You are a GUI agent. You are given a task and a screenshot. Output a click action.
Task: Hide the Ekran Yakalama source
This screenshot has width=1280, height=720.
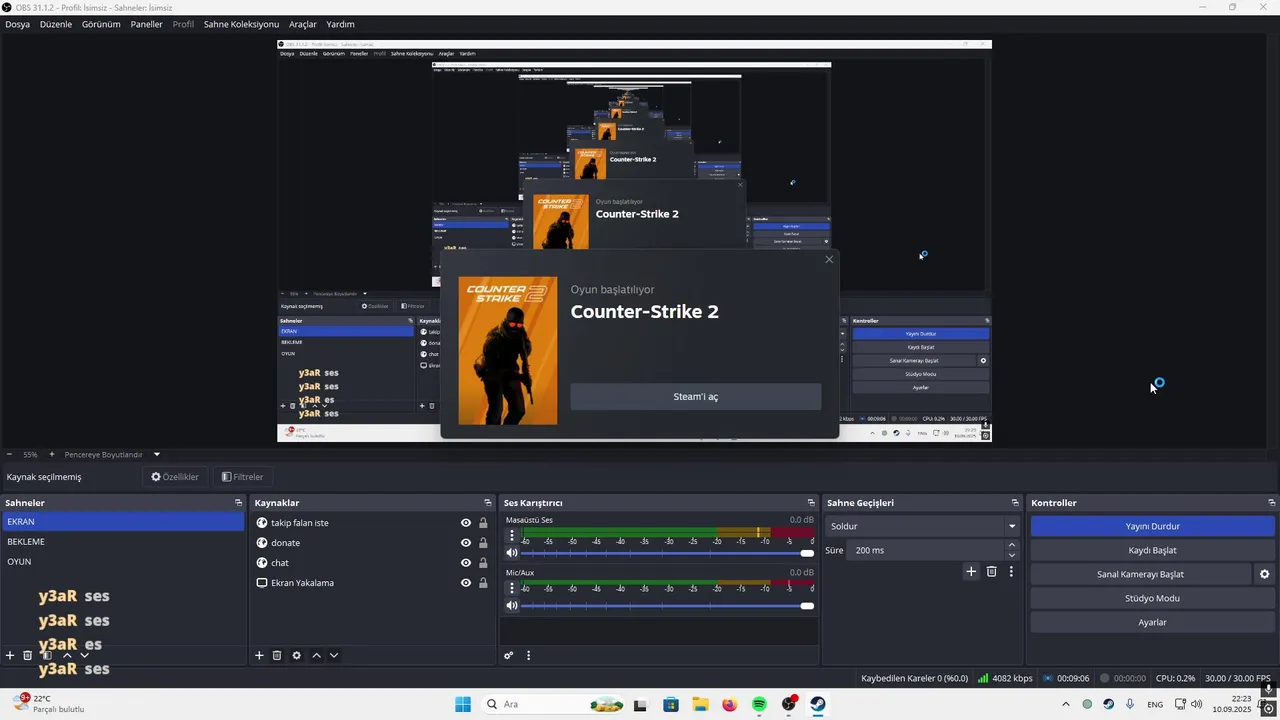coord(466,583)
